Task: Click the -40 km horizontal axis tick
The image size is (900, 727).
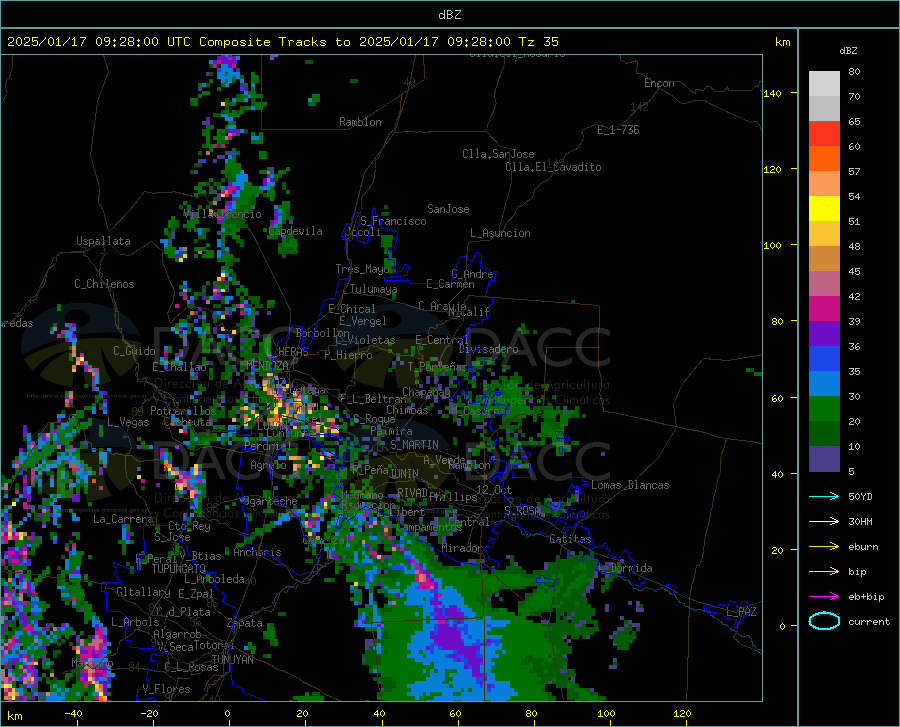Action: (73, 713)
